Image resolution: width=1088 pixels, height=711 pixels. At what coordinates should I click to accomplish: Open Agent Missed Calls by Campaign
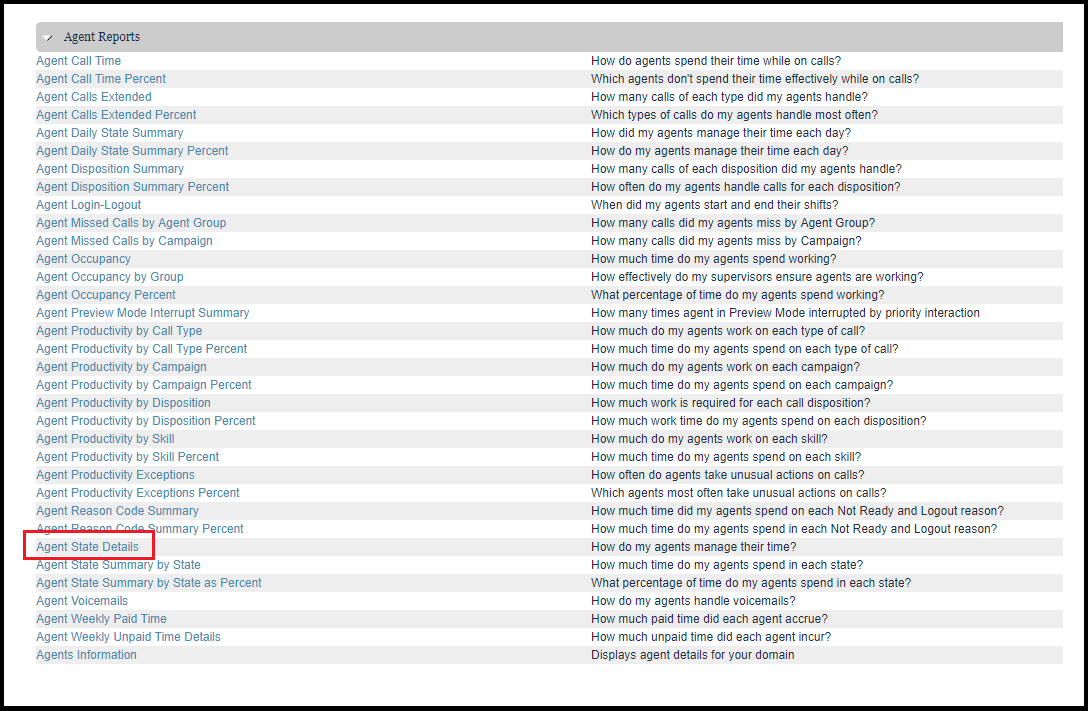124,241
